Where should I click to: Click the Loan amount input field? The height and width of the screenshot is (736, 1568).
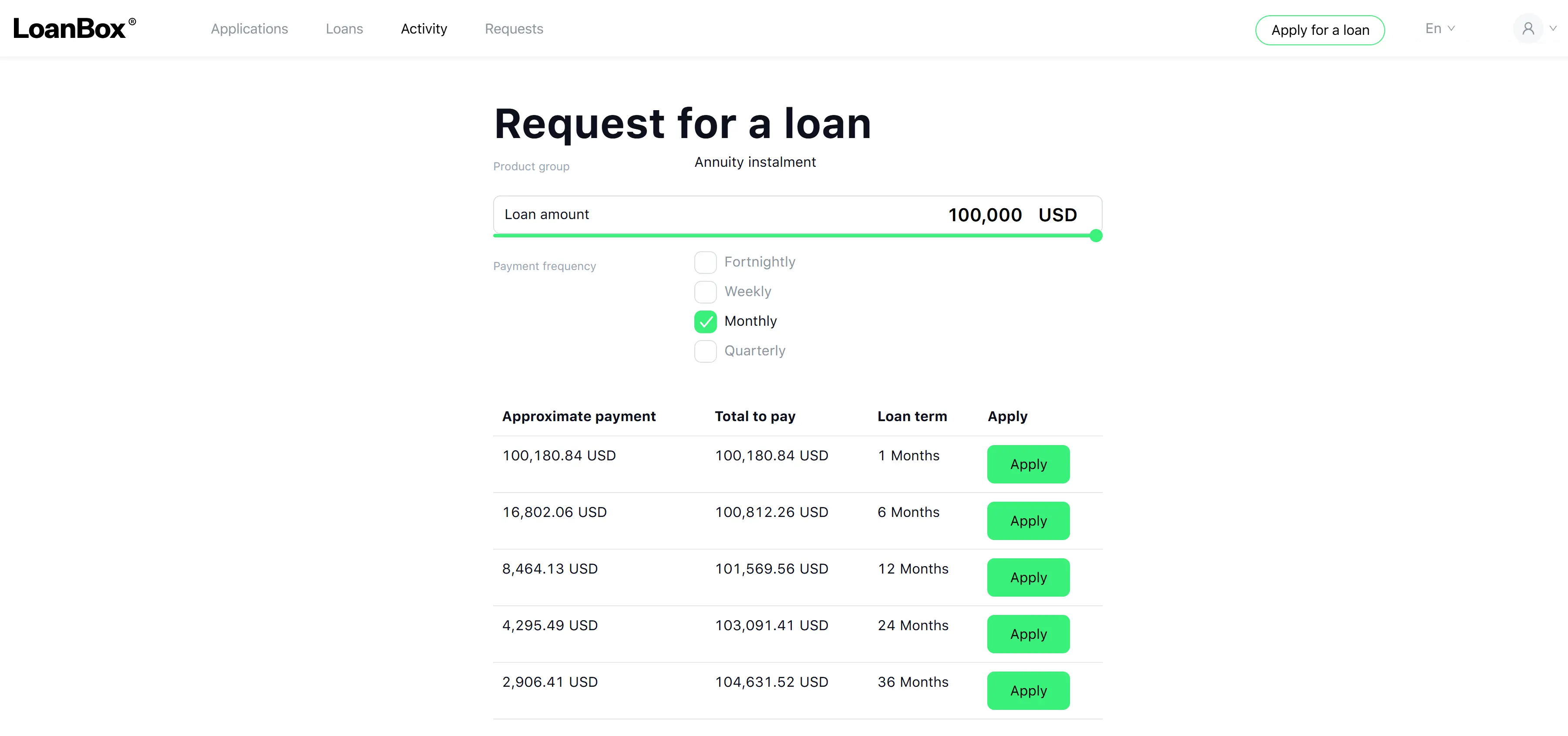(797, 214)
